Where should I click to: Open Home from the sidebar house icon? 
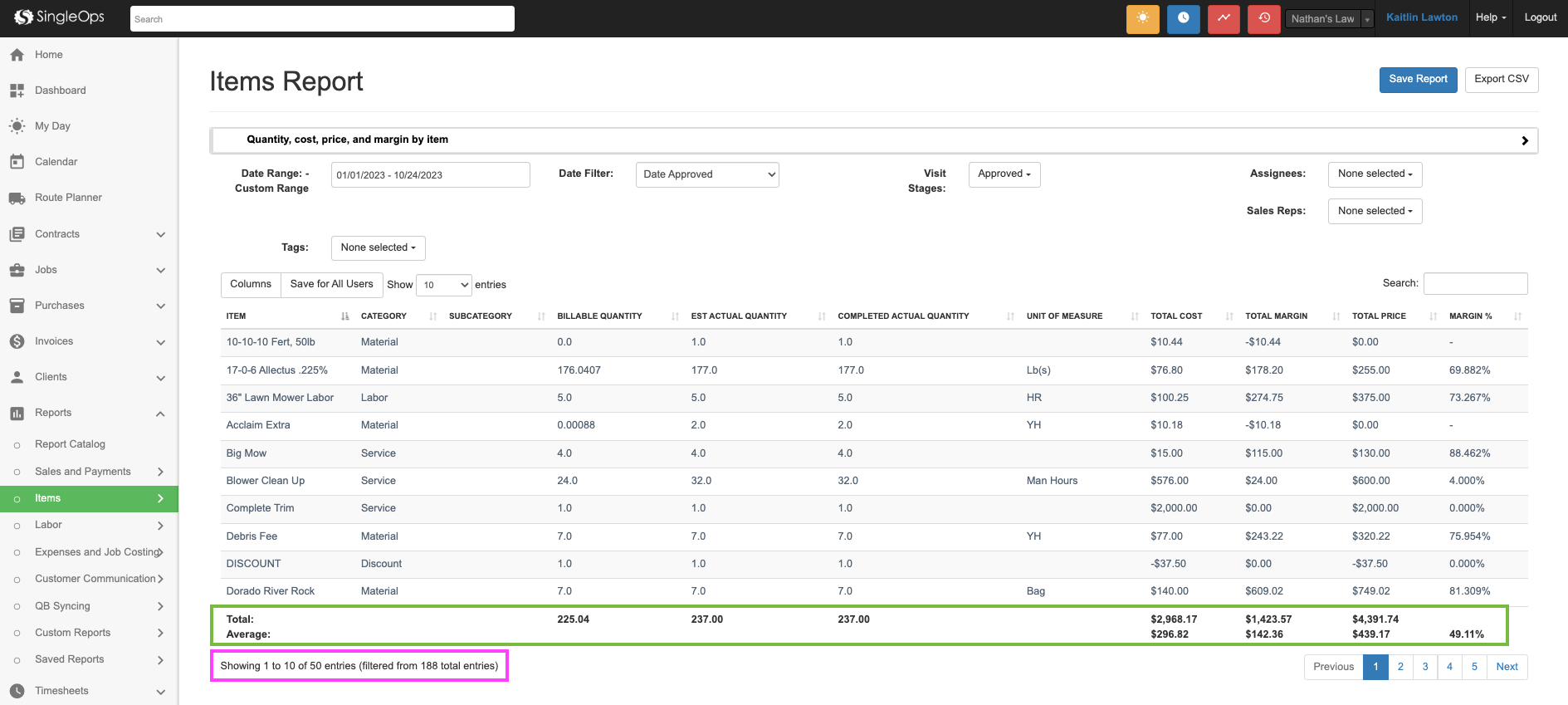pyautogui.click(x=17, y=55)
